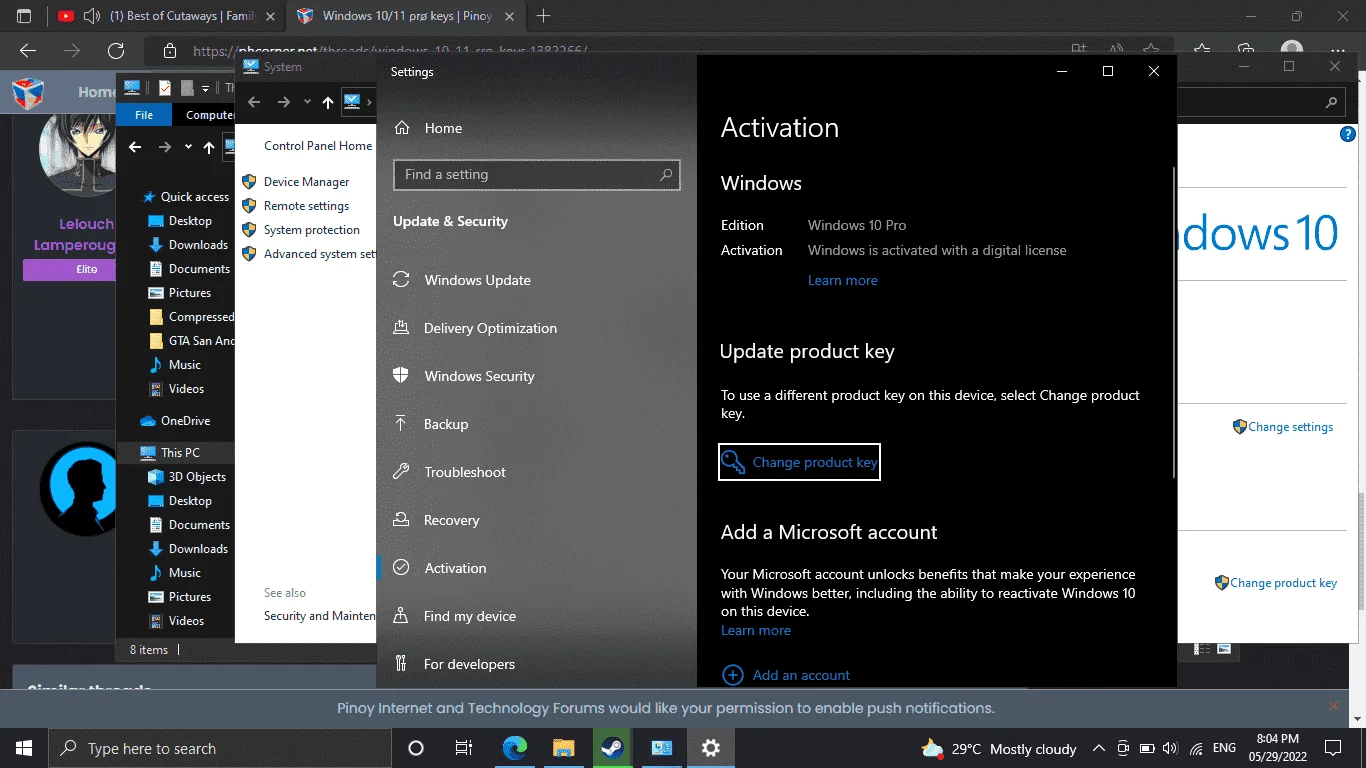Open Windows Update settings page

(477, 280)
